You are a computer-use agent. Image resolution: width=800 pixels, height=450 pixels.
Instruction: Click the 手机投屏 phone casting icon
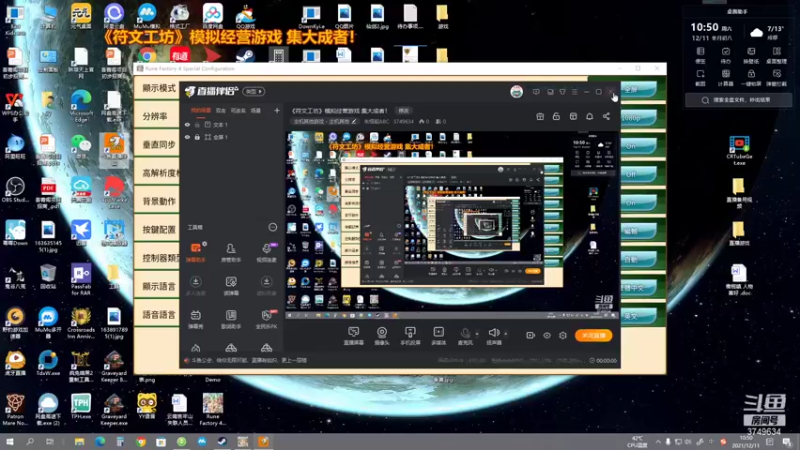tap(410, 336)
